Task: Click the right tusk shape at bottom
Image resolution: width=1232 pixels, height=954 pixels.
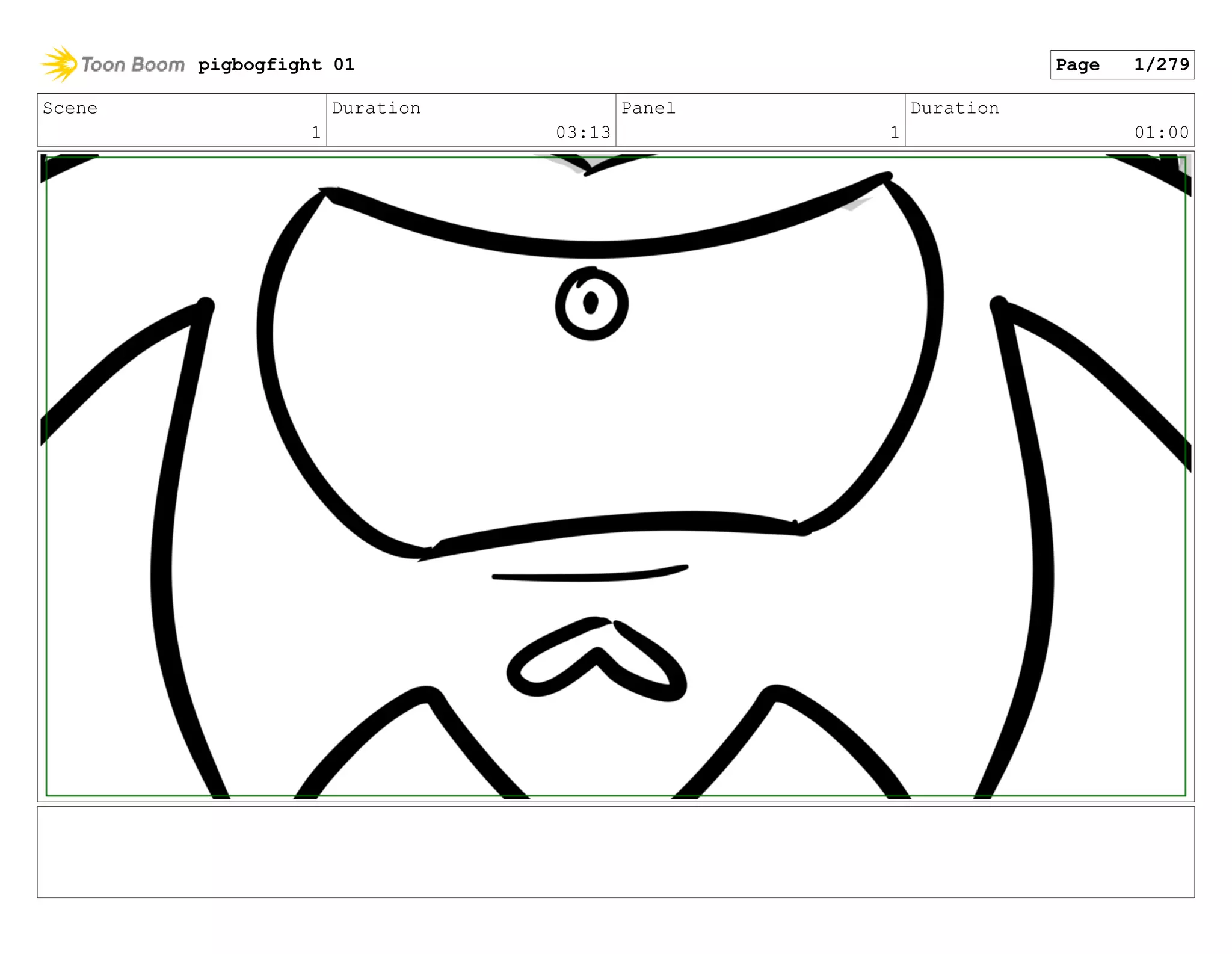Action: click(788, 740)
